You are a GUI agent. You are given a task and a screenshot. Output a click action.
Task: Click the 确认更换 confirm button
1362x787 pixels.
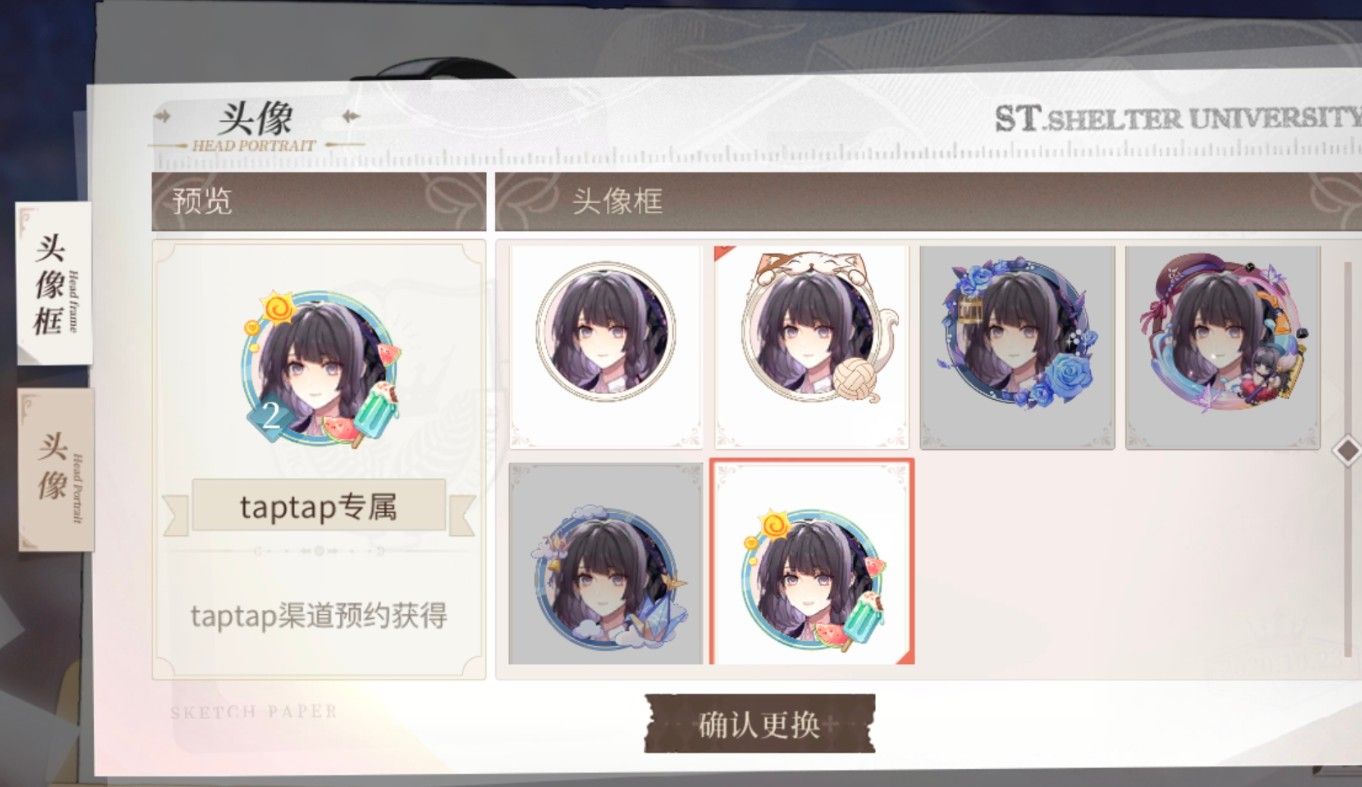(760, 724)
